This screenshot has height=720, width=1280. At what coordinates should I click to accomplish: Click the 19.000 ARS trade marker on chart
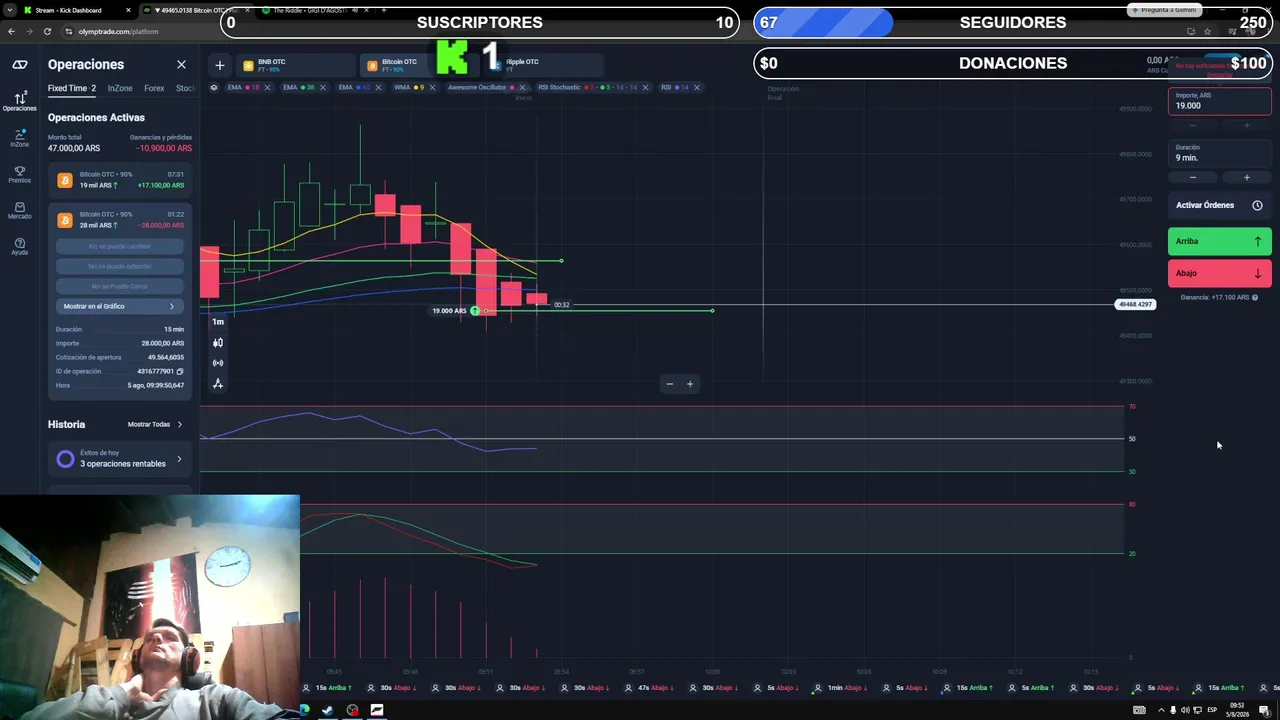pos(455,311)
